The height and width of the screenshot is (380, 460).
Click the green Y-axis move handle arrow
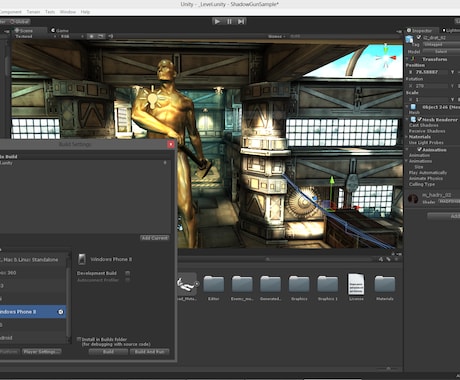pos(332,180)
